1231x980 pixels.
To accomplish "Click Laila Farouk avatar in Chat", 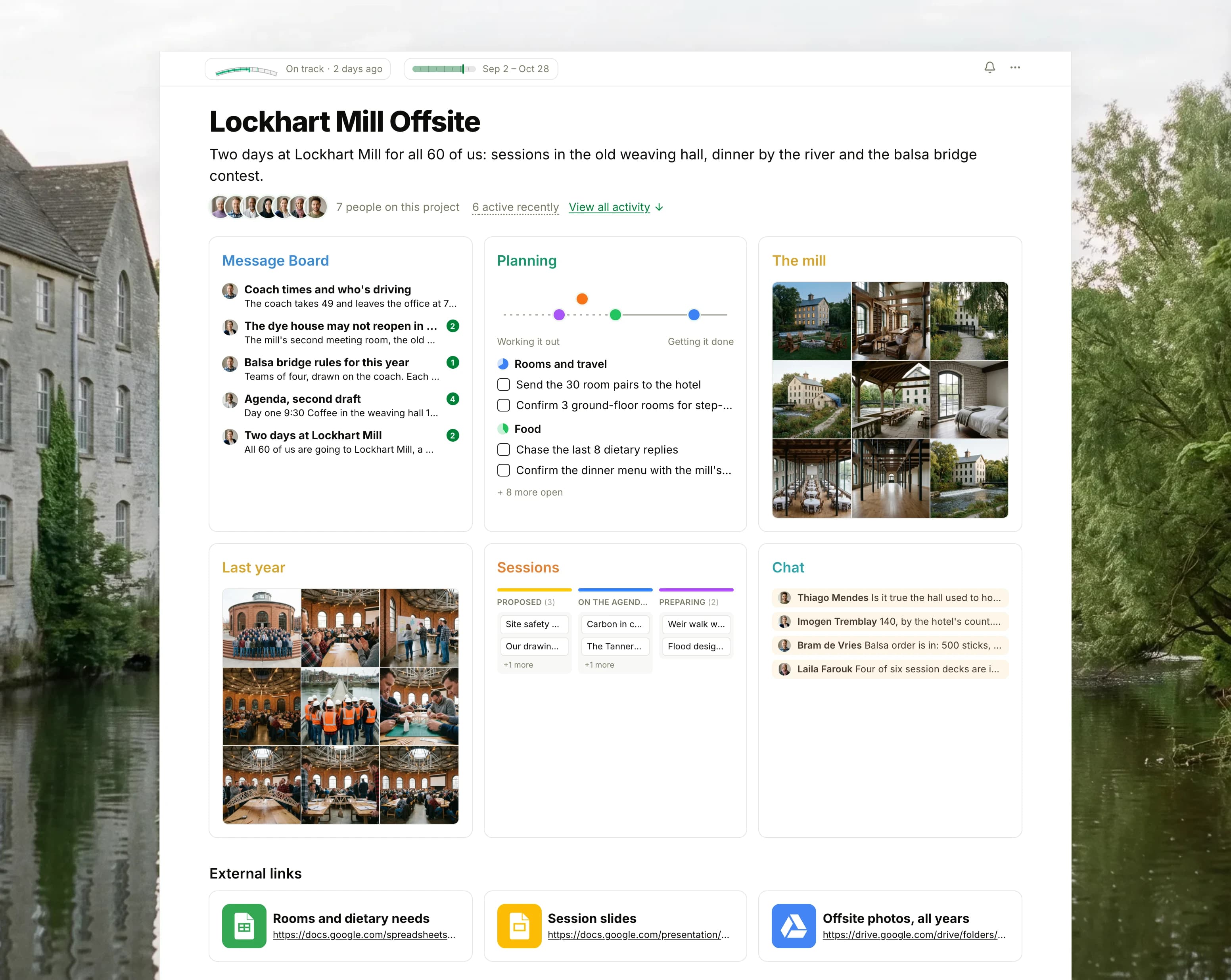I will (x=784, y=669).
